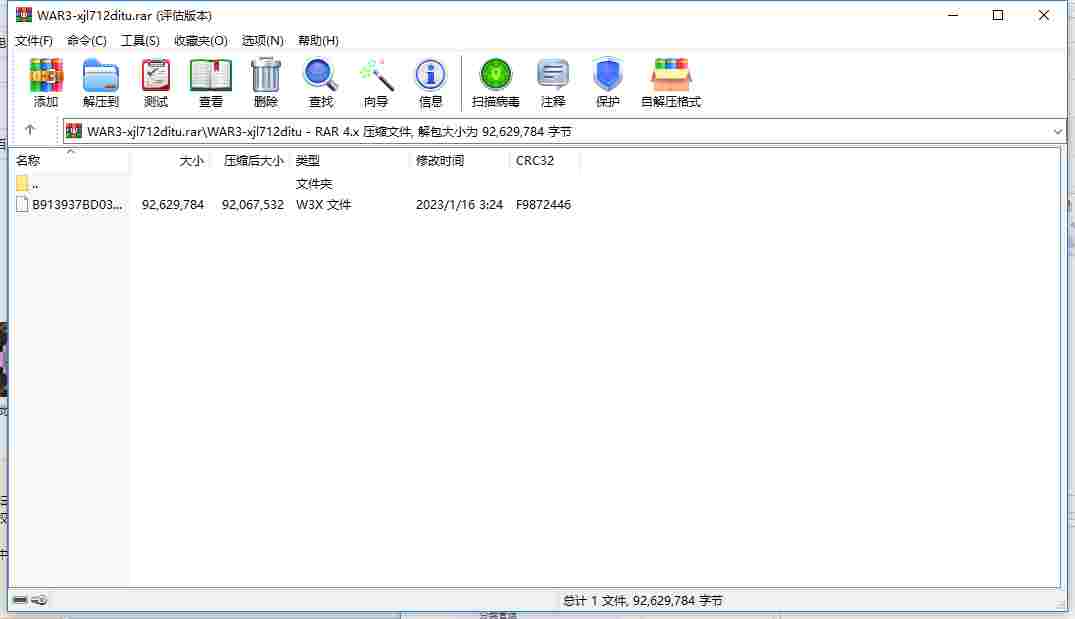Click the 文件夹 type cell of parent row

click(x=313, y=183)
